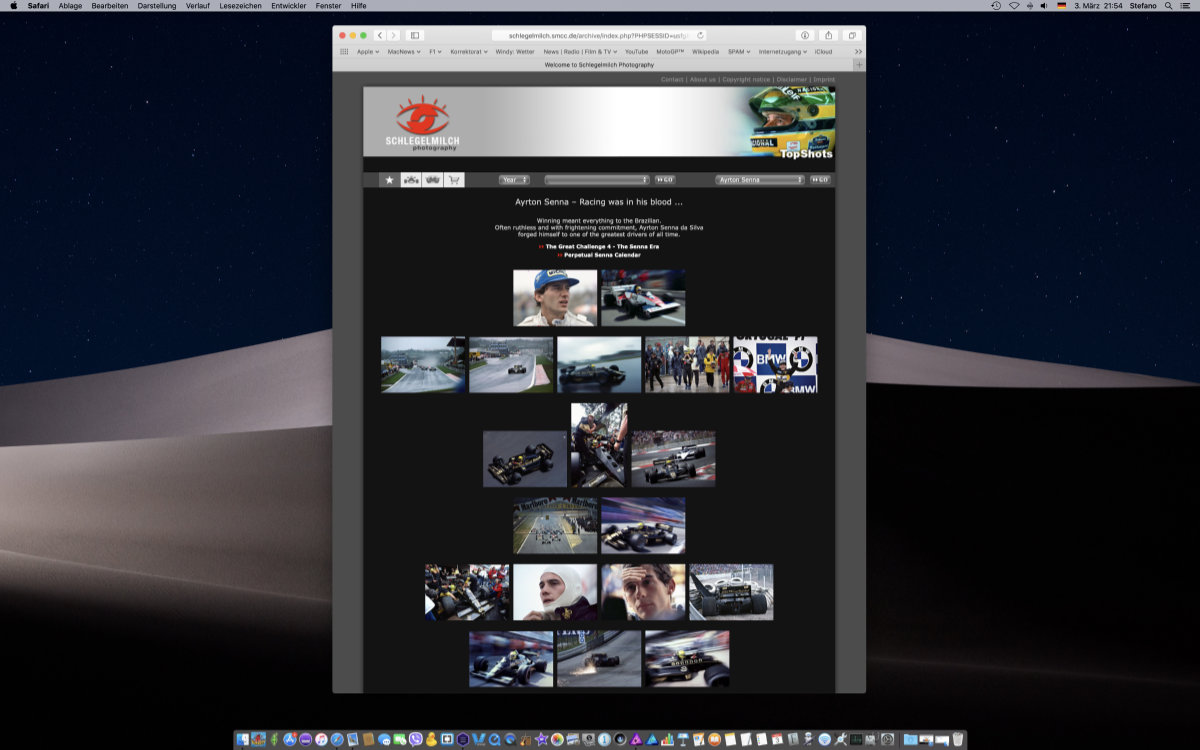Open the Darstellung menu
The image size is (1200, 750).
(x=156, y=6)
